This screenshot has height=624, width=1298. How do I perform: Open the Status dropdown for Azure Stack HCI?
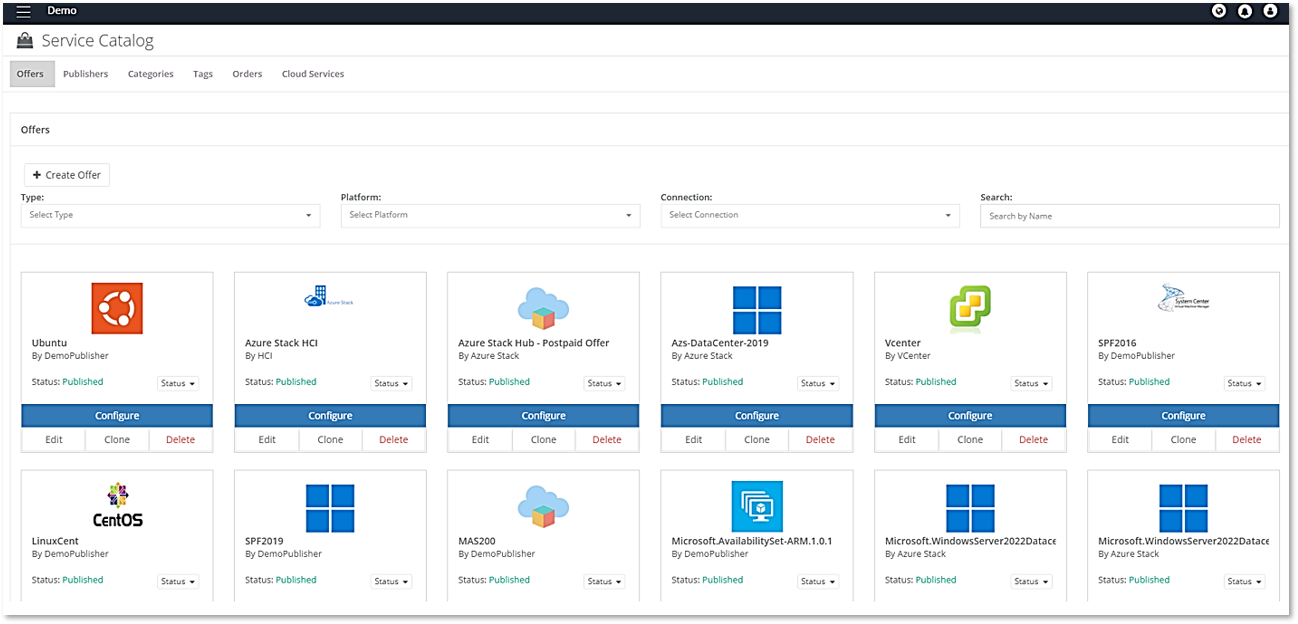pos(391,384)
